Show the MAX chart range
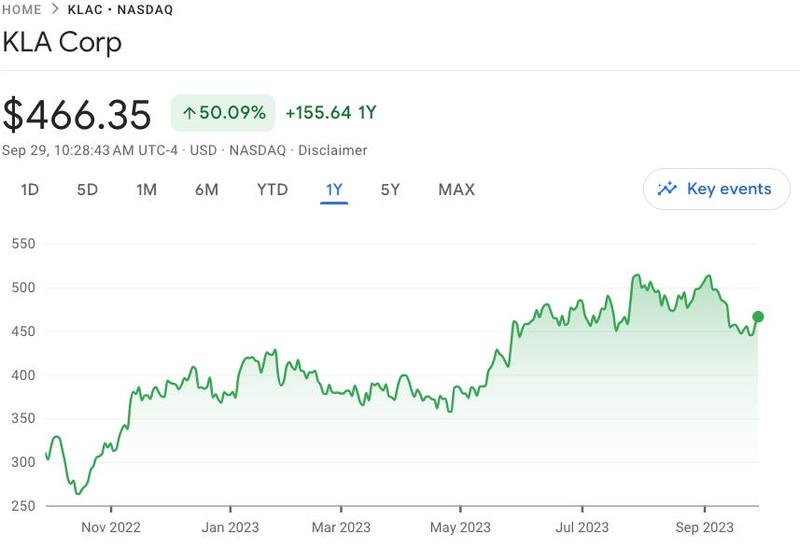Image resolution: width=800 pixels, height=549 pixels. pos(457,190)
